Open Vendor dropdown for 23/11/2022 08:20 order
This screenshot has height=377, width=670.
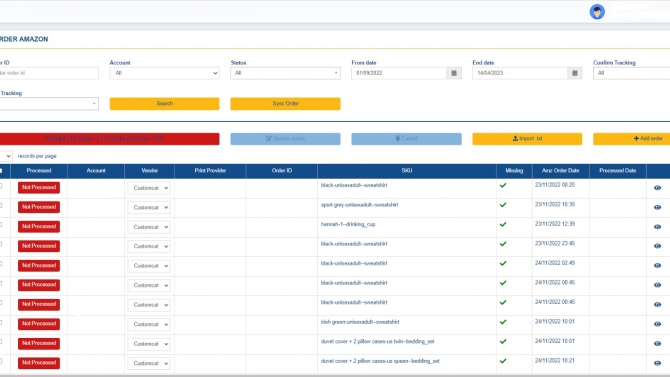coord(149,188)
